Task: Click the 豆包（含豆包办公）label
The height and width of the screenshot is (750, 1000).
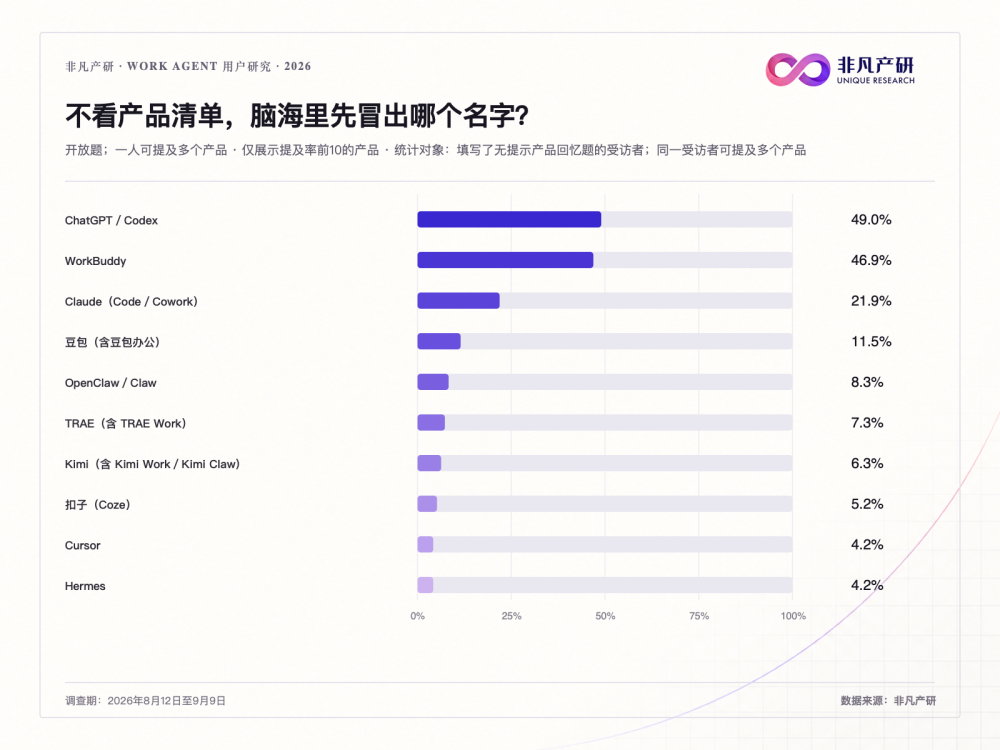Action: (x=112, y=342)
